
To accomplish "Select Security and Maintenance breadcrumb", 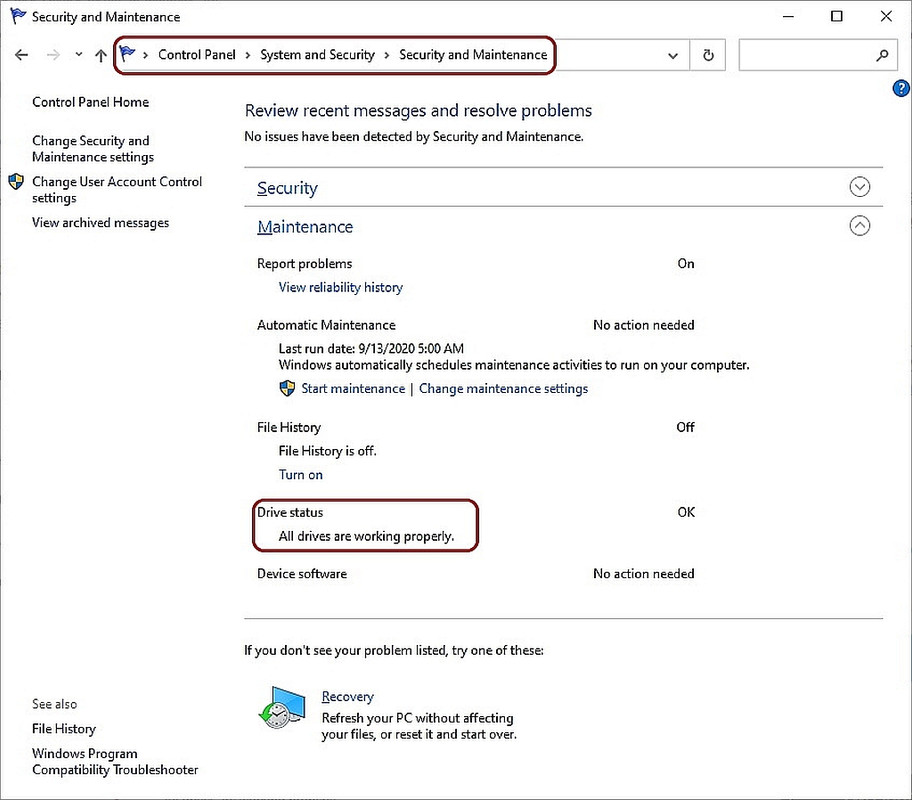I will click(x=473, y=55).
